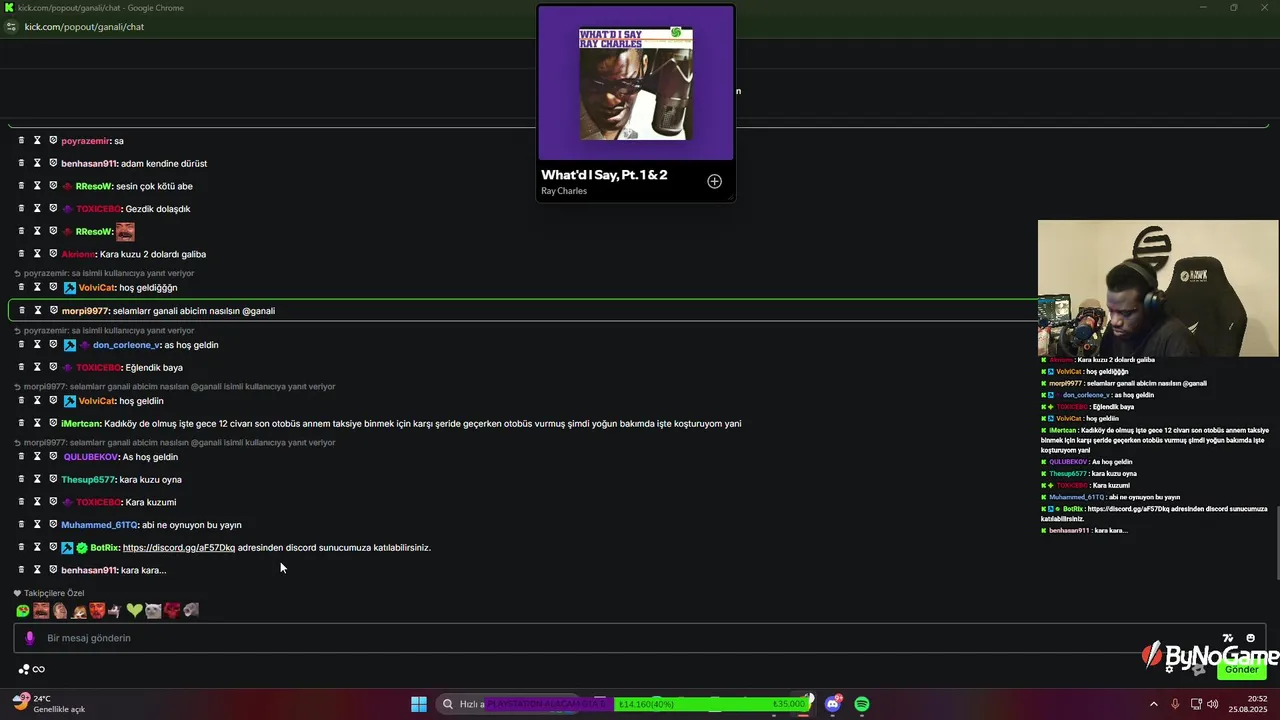Insert the green heart emote

coord(134,610)
